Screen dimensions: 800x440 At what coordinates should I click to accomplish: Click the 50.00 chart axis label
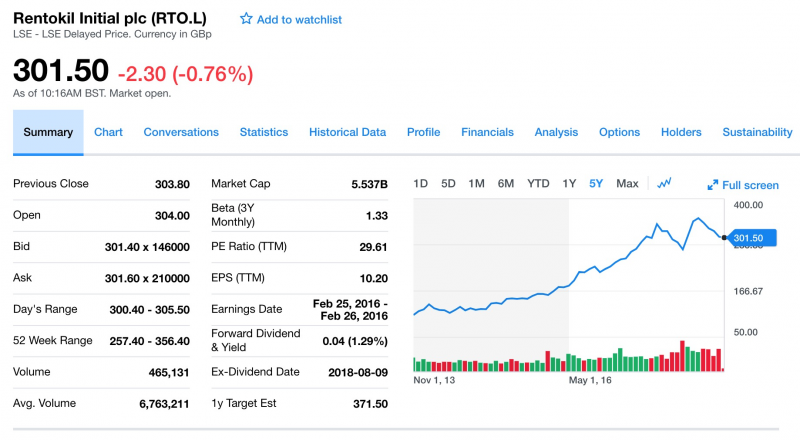(x=745, y=332)
